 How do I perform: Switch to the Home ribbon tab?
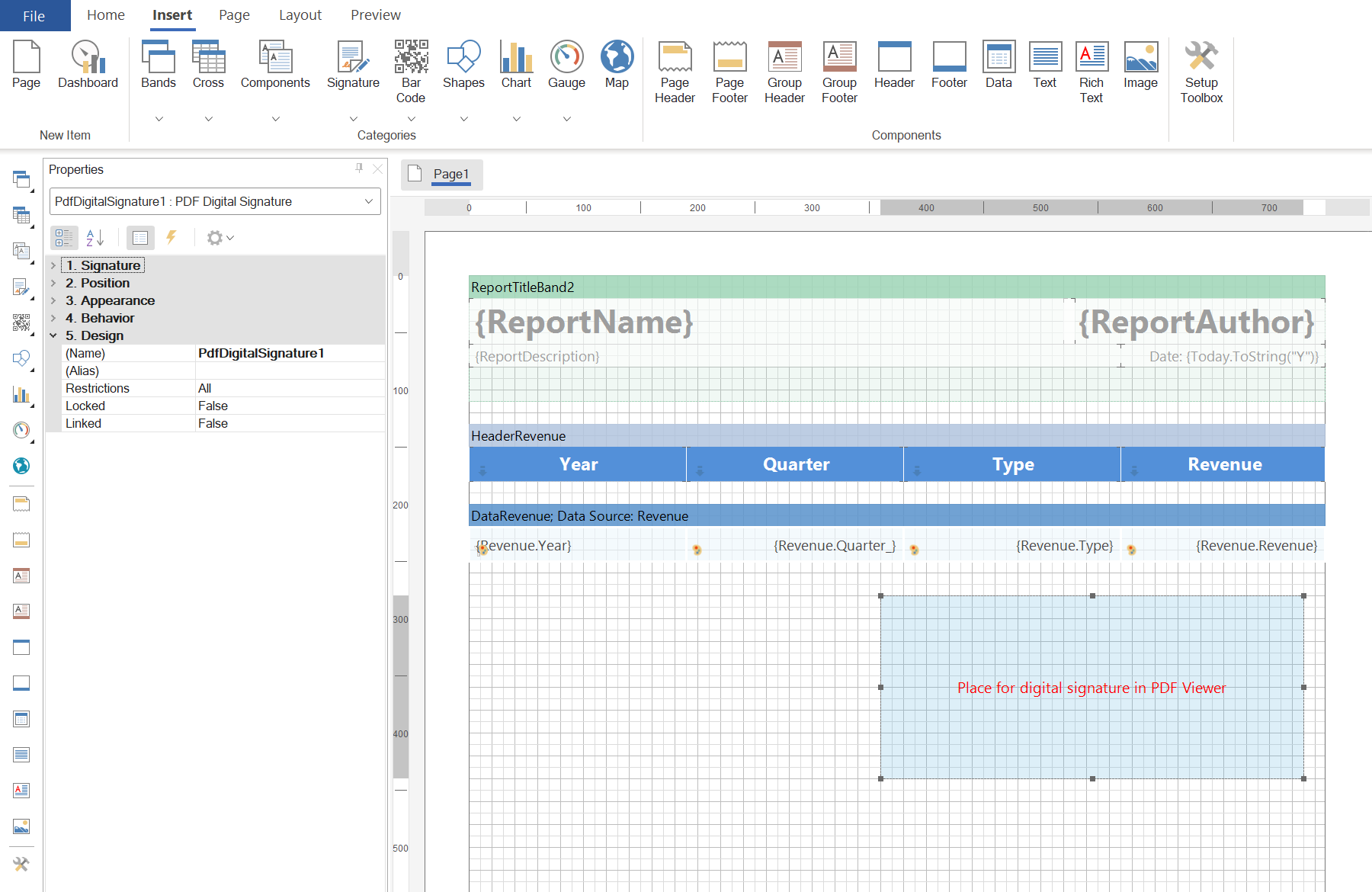click(x=106, y=15)
